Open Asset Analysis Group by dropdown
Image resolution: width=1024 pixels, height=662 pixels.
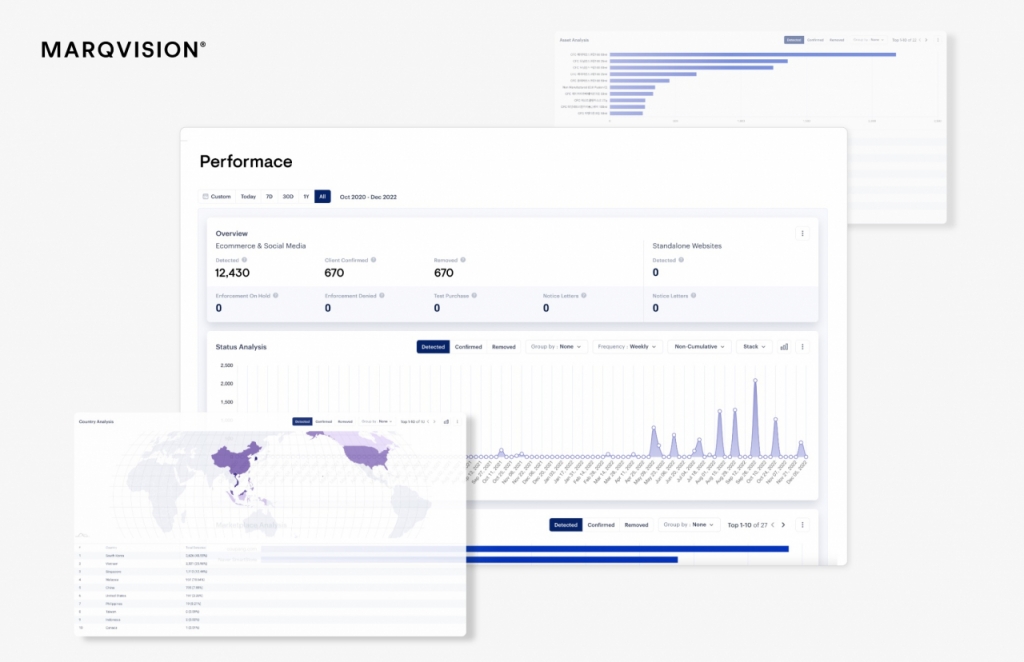click(869, 40)
